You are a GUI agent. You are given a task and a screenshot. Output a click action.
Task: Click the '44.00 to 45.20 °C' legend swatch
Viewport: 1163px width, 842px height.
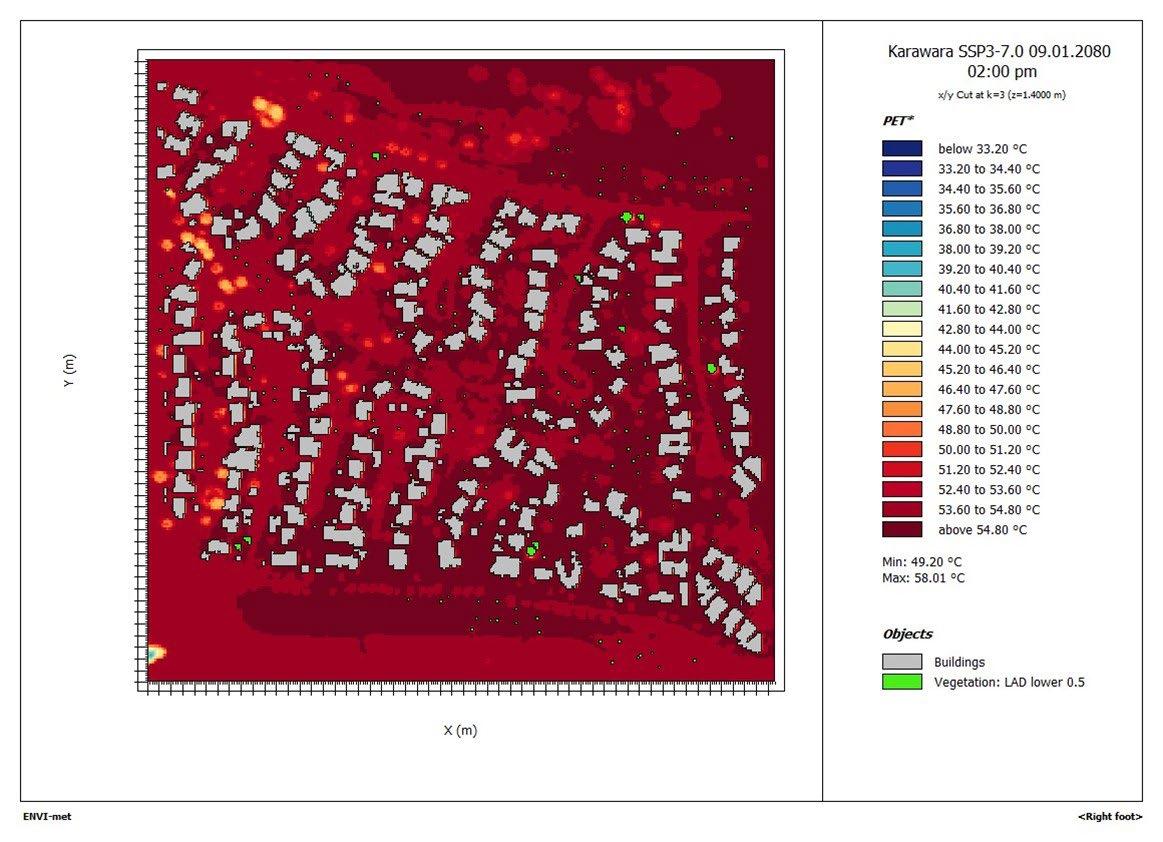[x=902, y=349]
